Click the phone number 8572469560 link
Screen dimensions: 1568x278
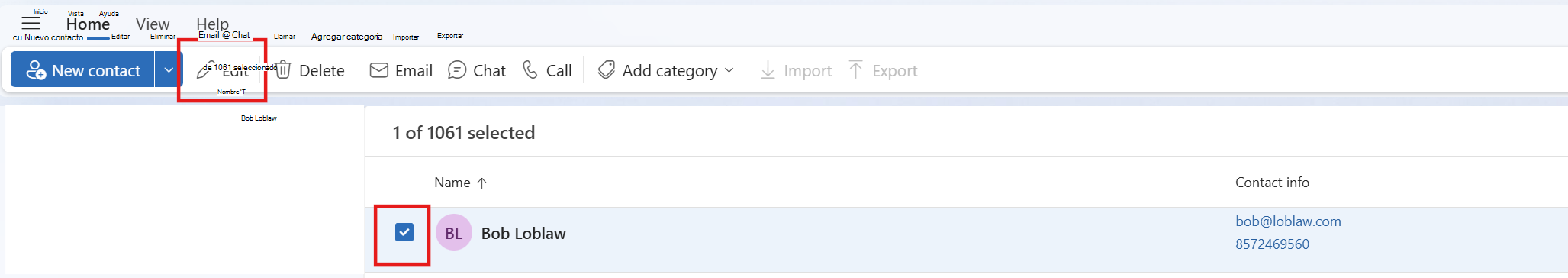point(1272,244)
